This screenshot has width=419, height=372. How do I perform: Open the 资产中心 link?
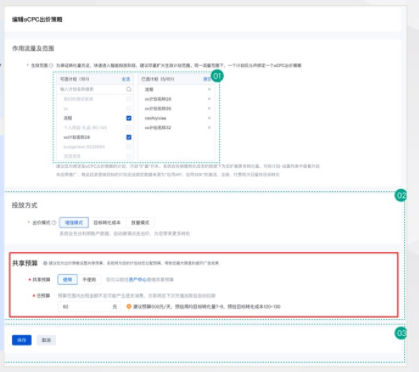tap(138, 280)
